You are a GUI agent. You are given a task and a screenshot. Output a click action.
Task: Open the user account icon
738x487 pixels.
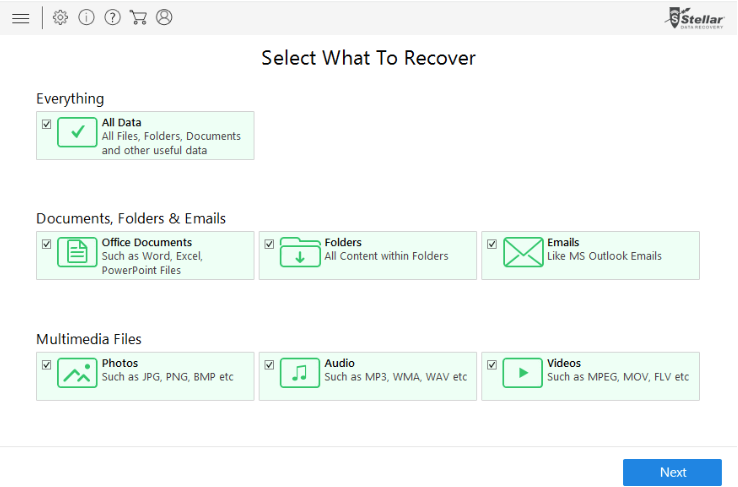pyautogui.click(x=164, y=17)
